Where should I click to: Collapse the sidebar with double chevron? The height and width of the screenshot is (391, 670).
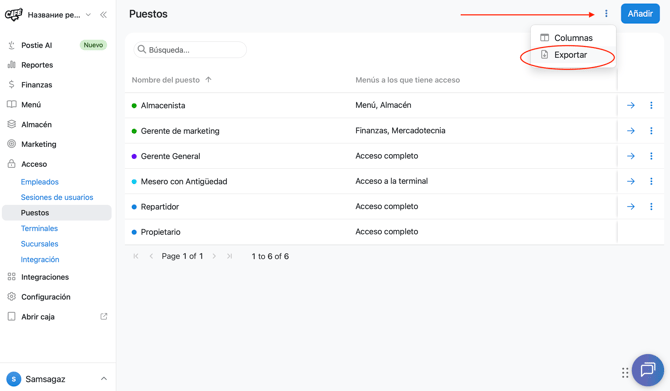tap(103, 15)
